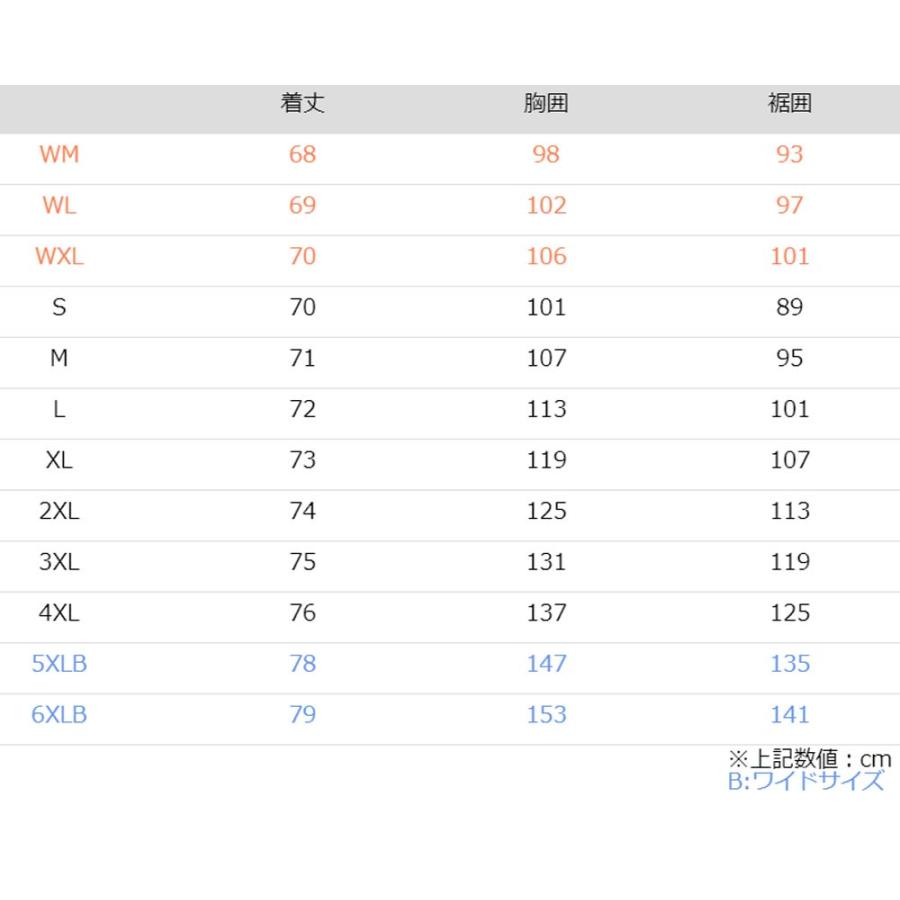Select the 4XL size row label
900x900 pixels.
tap(59, 613)
